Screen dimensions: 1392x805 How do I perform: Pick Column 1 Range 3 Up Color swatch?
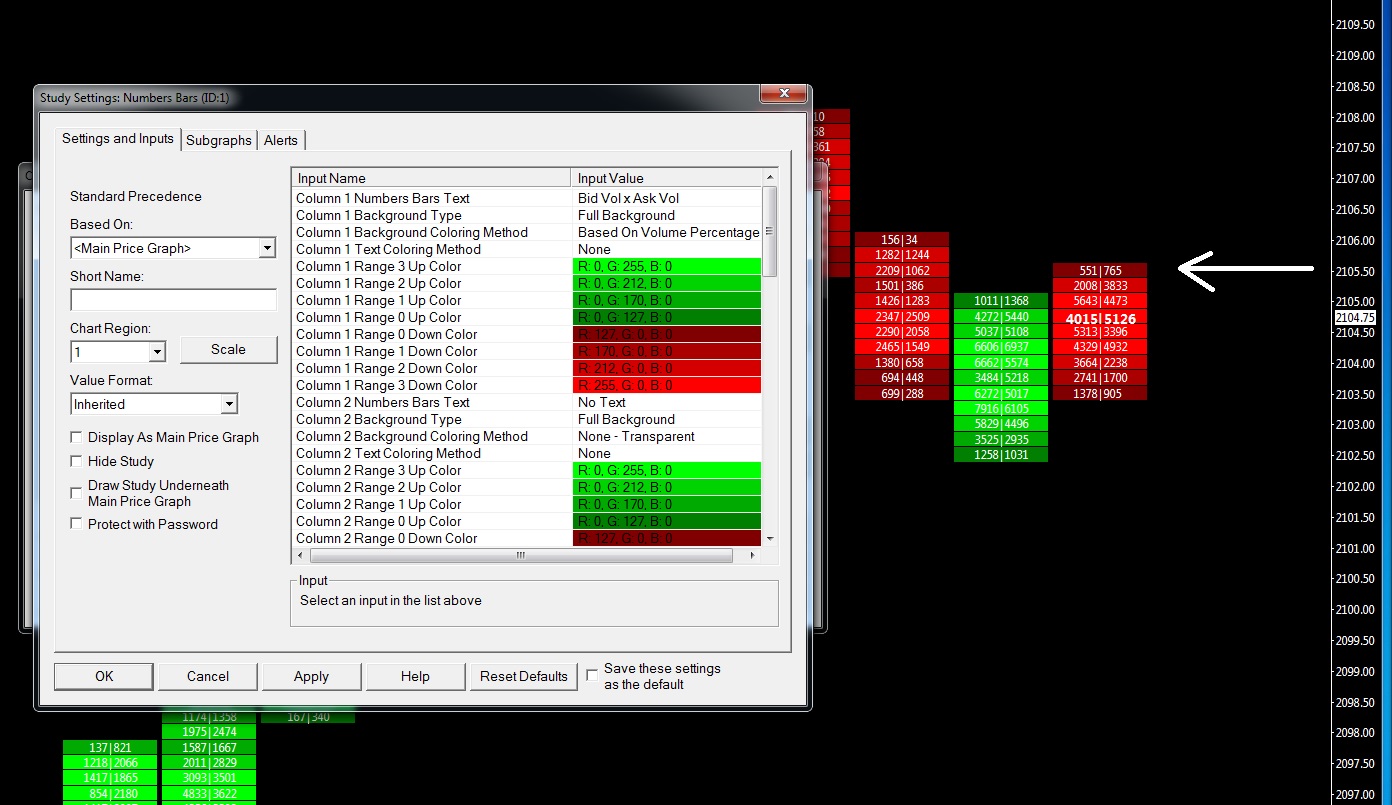point(667,266)
